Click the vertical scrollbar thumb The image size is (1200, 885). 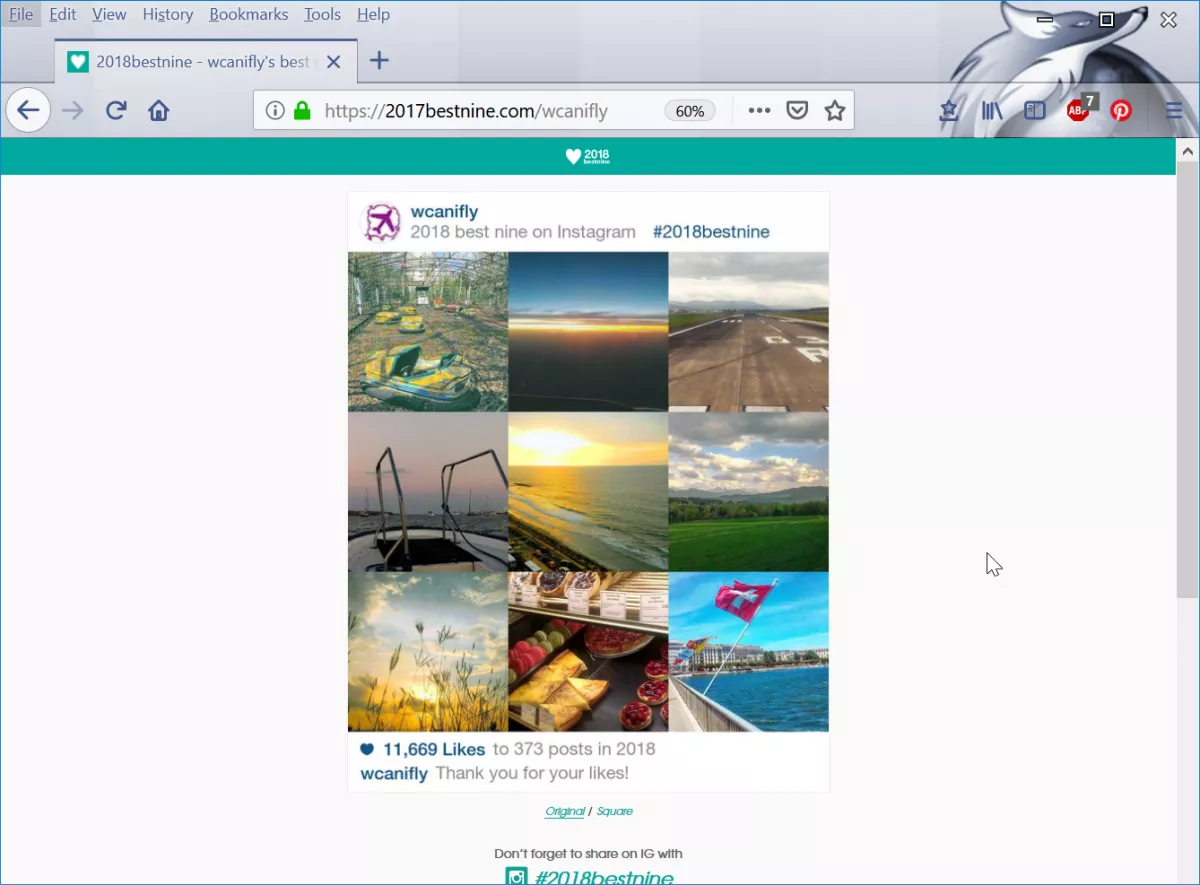(x=1187, y=380)
